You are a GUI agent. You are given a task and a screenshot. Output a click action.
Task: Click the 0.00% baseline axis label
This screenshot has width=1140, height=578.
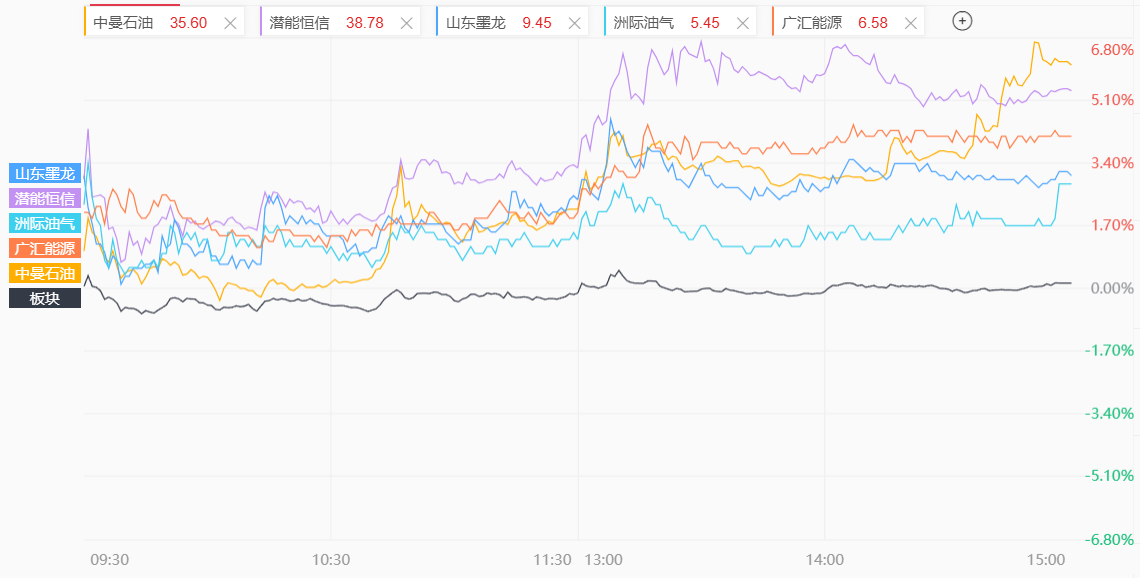[x=1113, y=288]
